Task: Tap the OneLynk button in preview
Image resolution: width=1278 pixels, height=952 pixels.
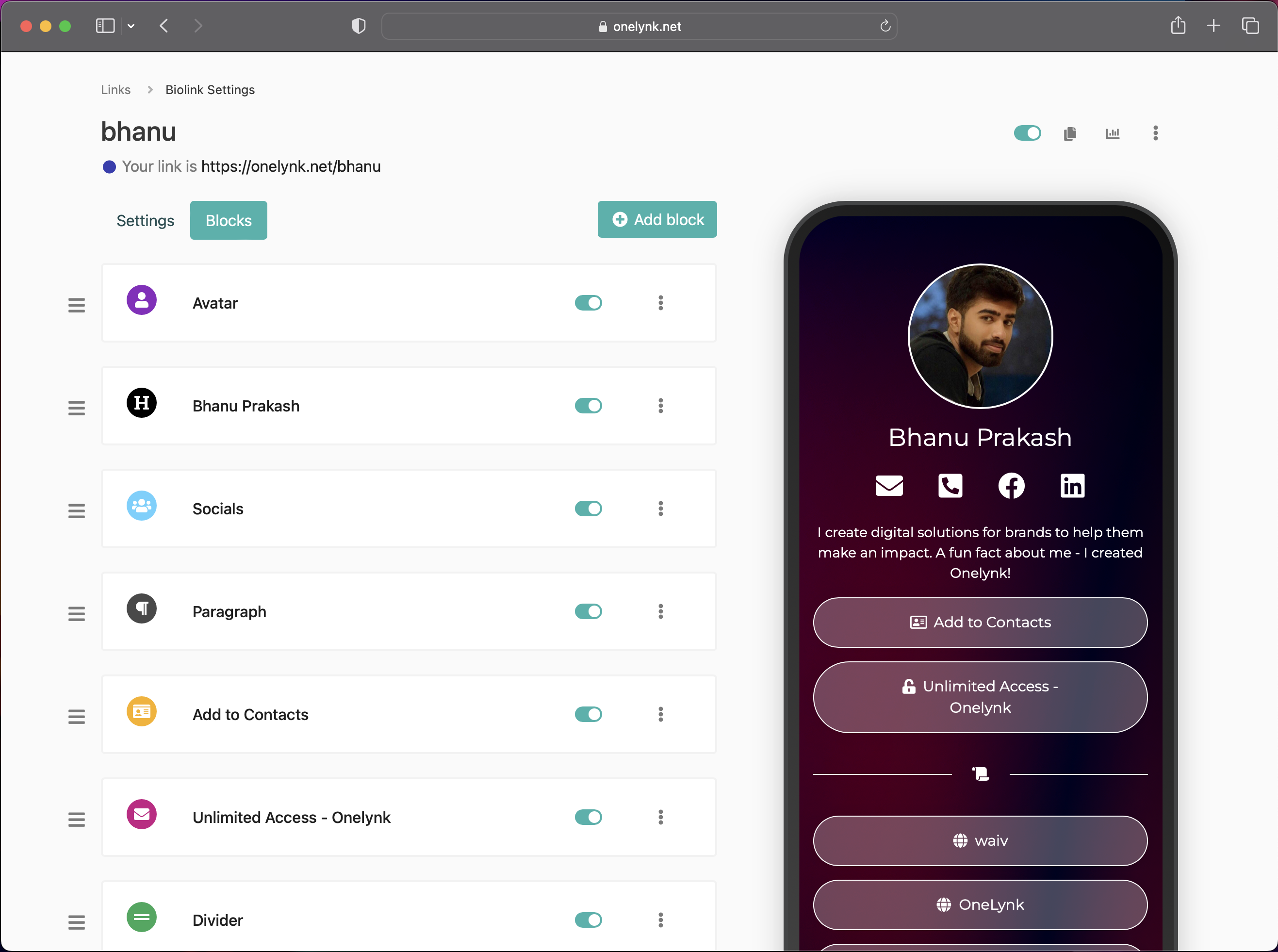Action: pos(980,905)
